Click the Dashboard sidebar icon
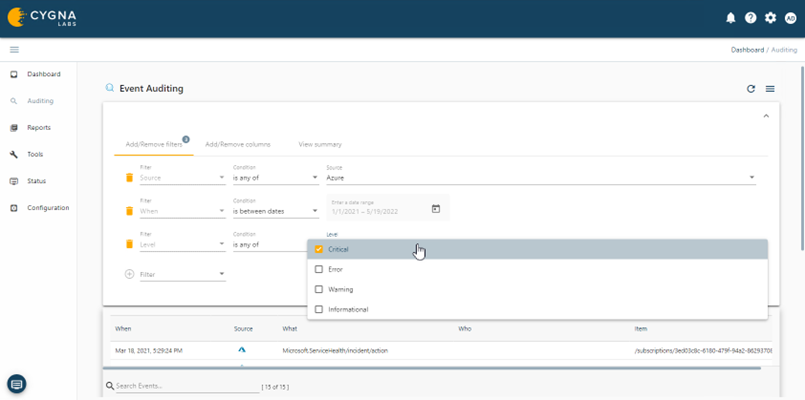The image size is (805, 400). tap(14, 74)
